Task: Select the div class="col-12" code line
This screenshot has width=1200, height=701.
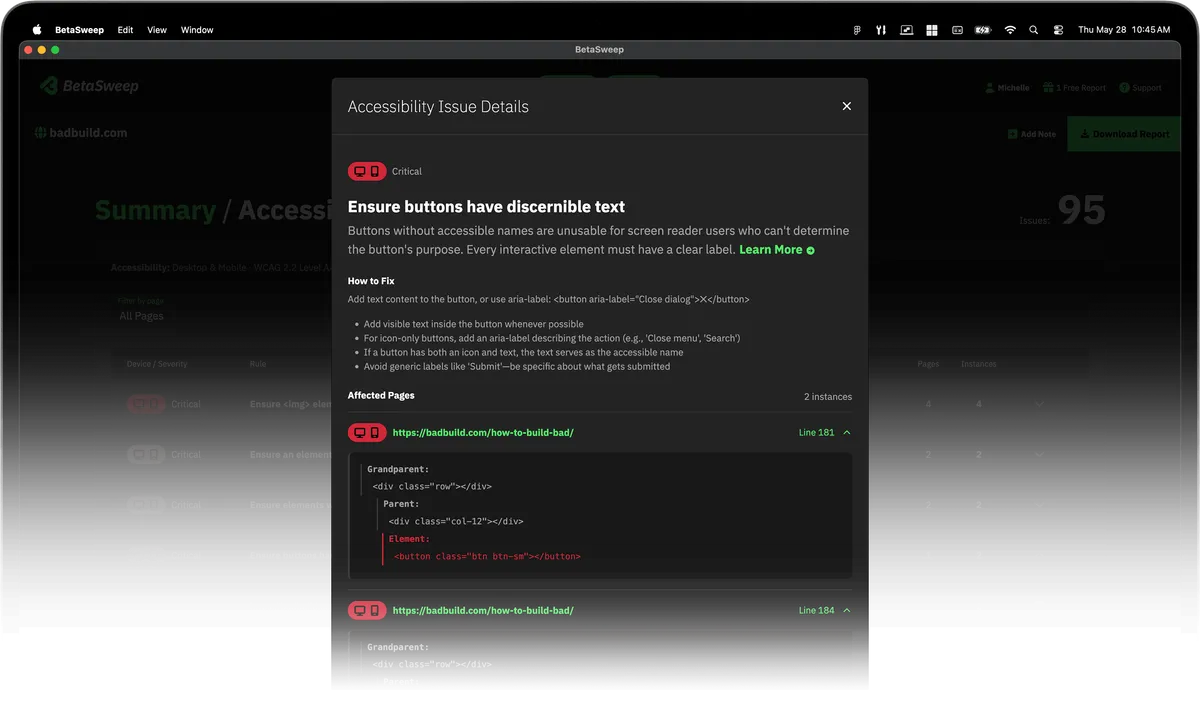Action: point(456,521)
